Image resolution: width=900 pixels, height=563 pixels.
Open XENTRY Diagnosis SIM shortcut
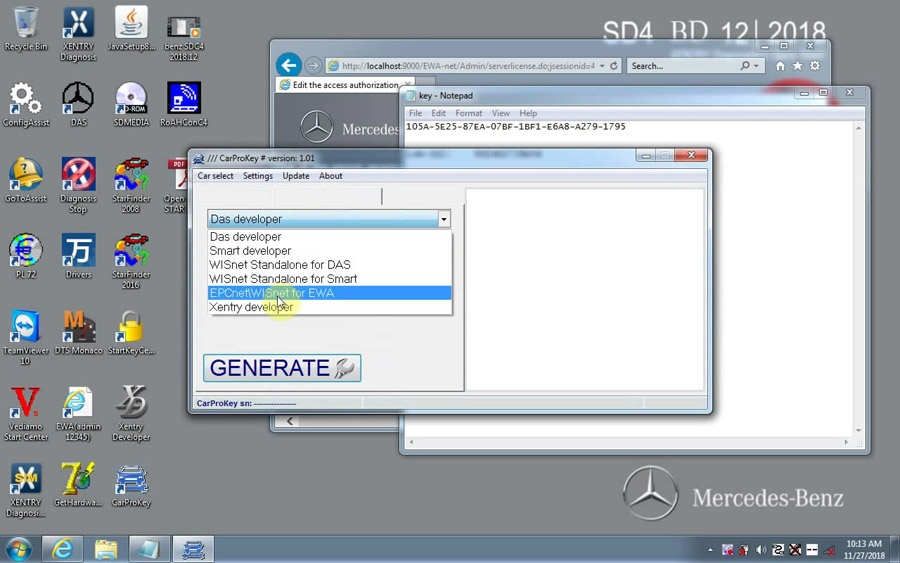(26, 489)
